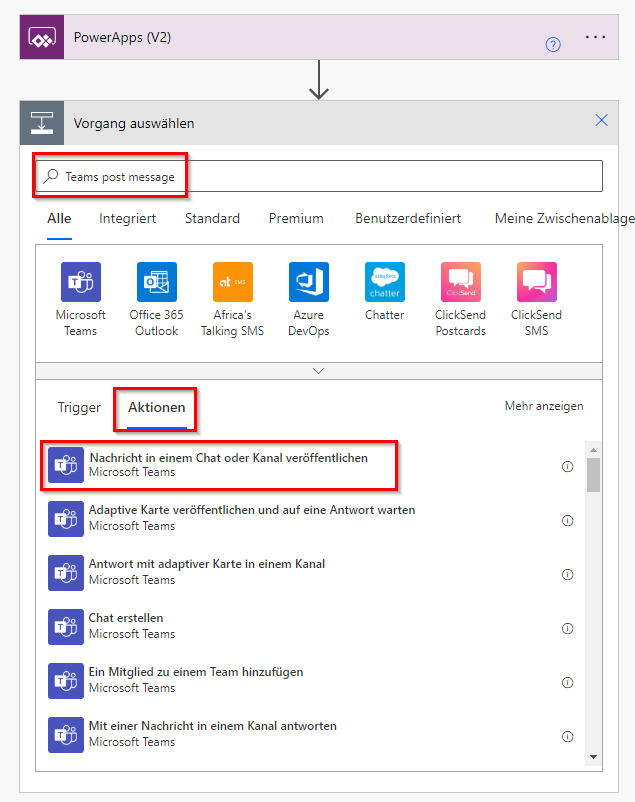Show info for Nachricht in einem Chat veröffentlichen
The height and width of the screenshot is (802, 635).
pos(567,466)
